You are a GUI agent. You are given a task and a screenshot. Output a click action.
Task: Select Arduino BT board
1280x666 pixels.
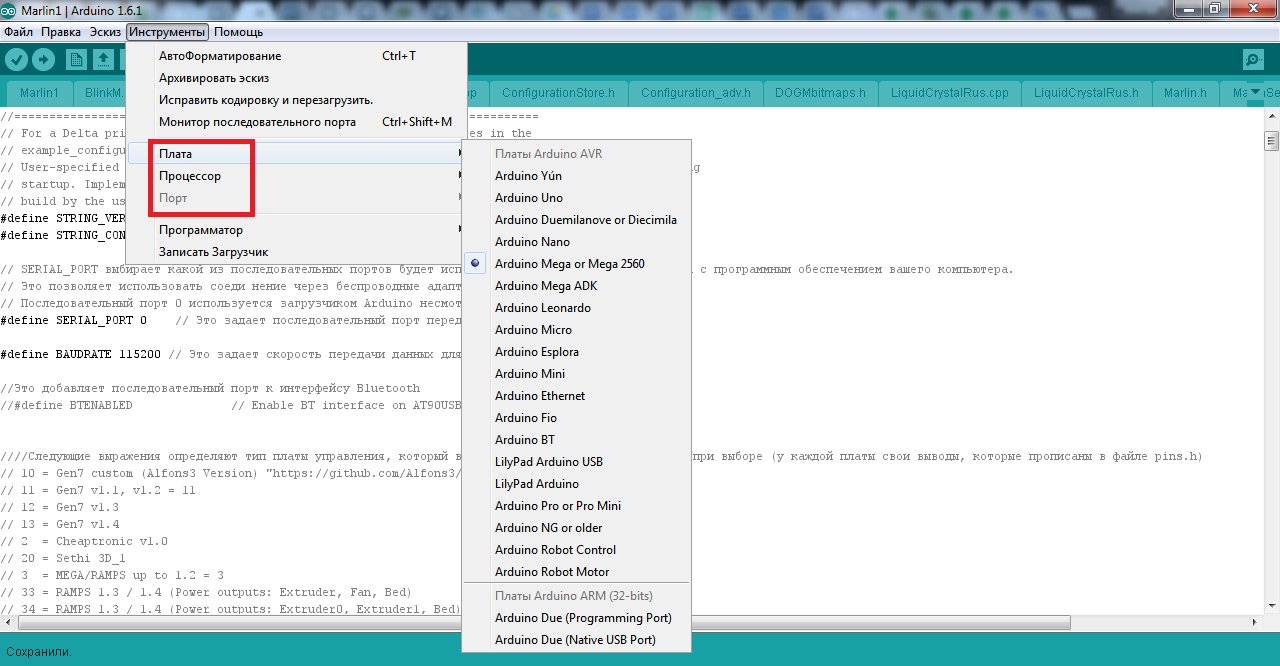tap(577, 440)
